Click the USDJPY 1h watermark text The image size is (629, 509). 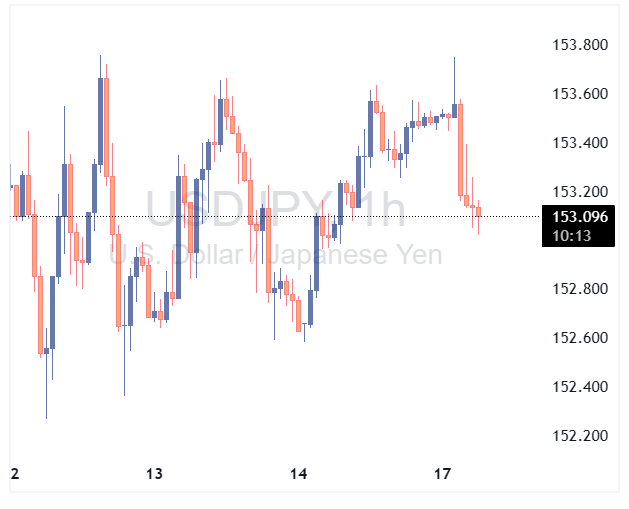[x=276, y=210]
